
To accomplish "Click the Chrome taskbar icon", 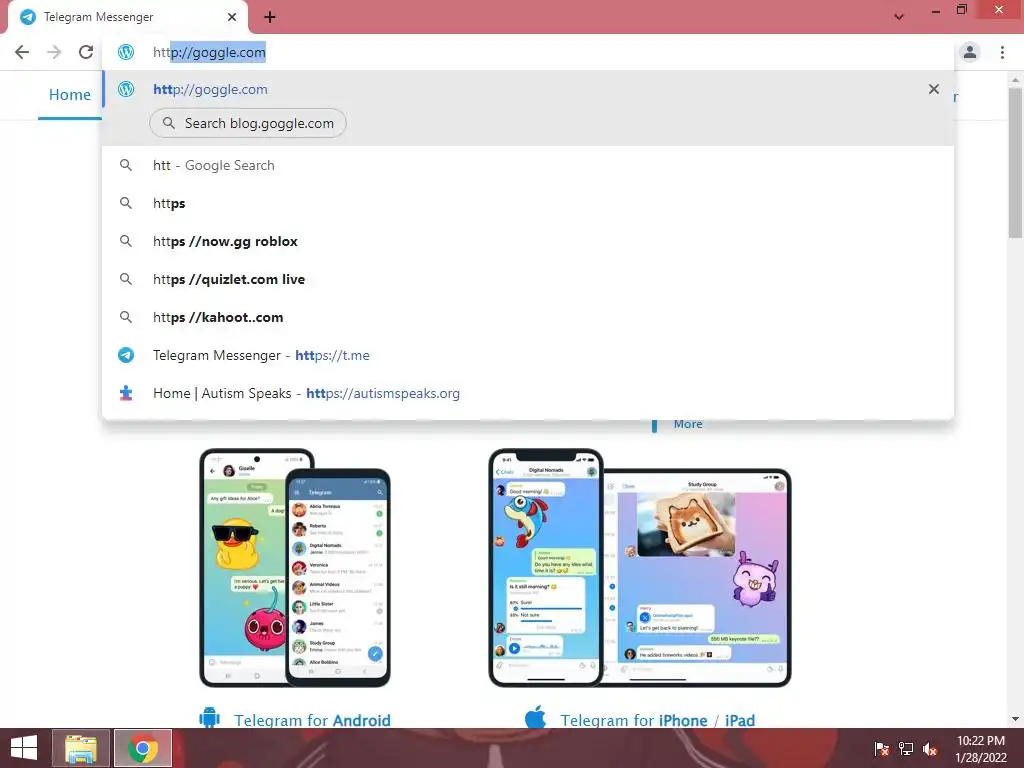I will pyautogui.click(x=142, y=748).
